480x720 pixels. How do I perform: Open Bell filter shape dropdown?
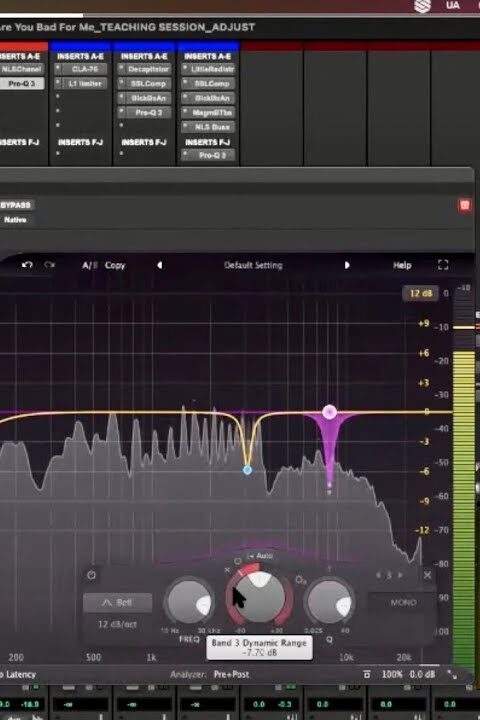click(118, 602)
